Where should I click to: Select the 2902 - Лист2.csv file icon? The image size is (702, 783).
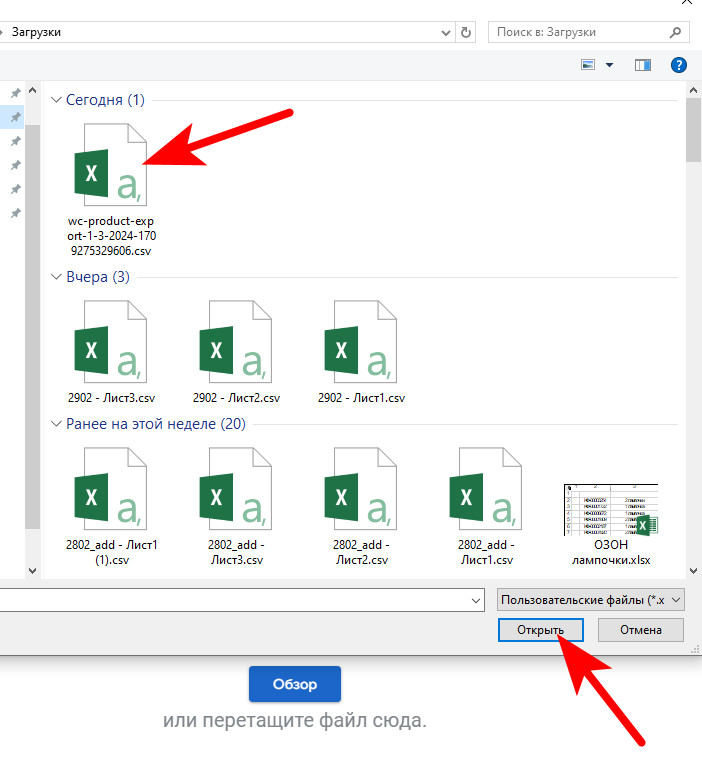click(x=236, y=342)
